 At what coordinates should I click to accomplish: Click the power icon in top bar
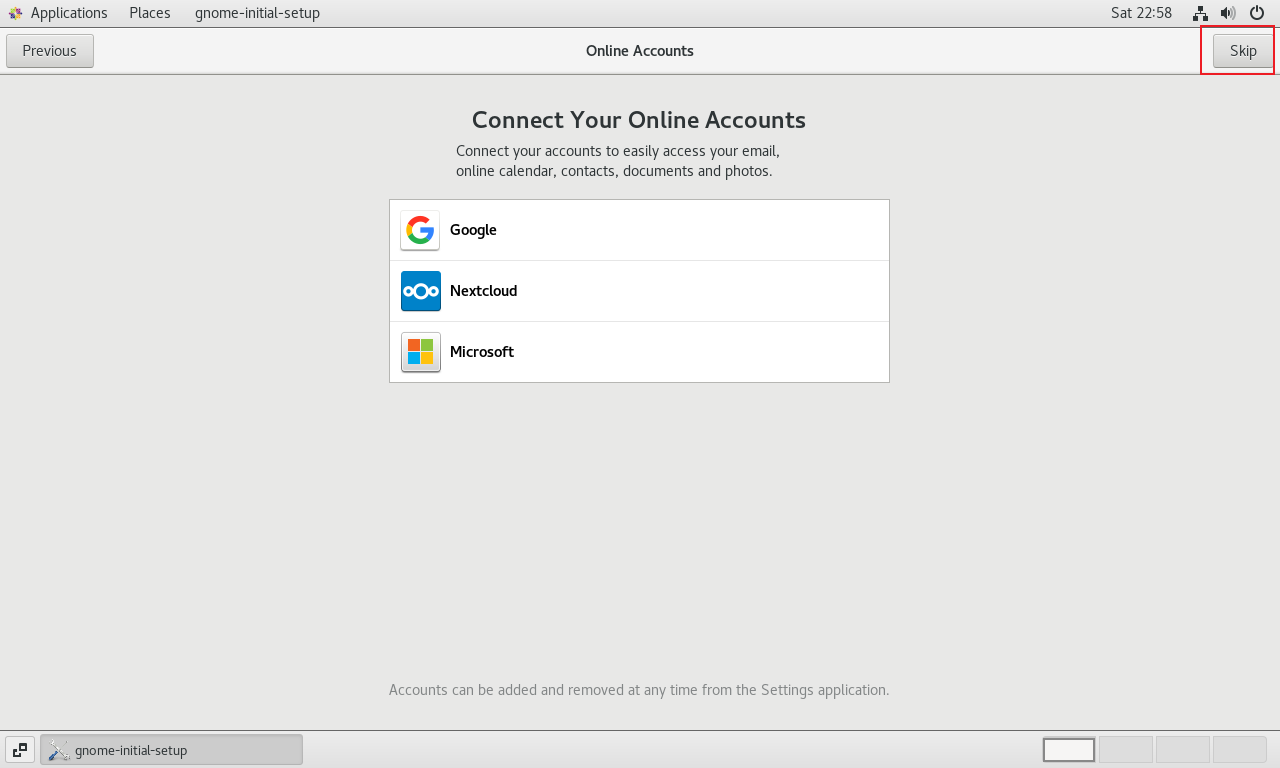coord(1257,13)
